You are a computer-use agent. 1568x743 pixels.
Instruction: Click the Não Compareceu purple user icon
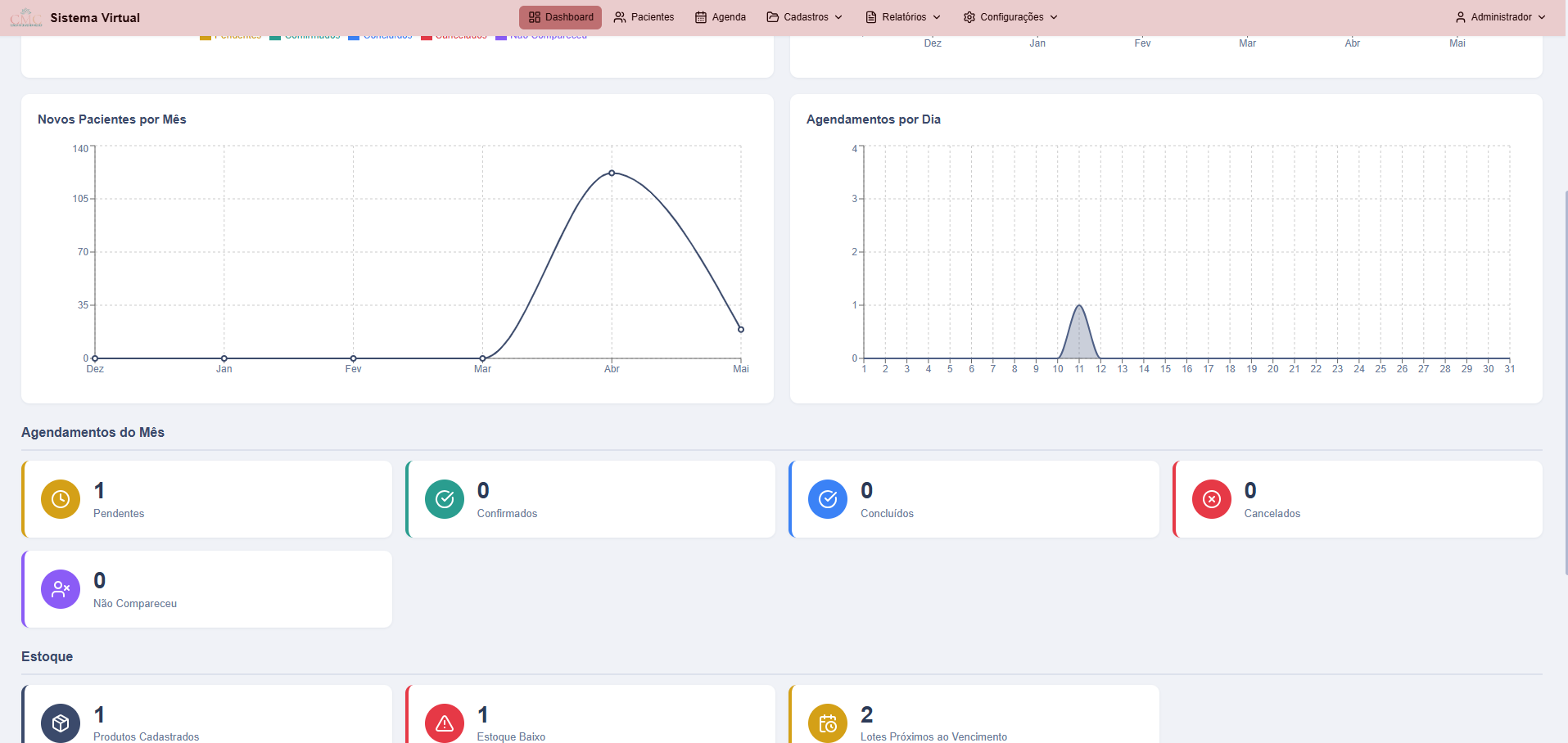pyautogui.click(x=61, y=589)
